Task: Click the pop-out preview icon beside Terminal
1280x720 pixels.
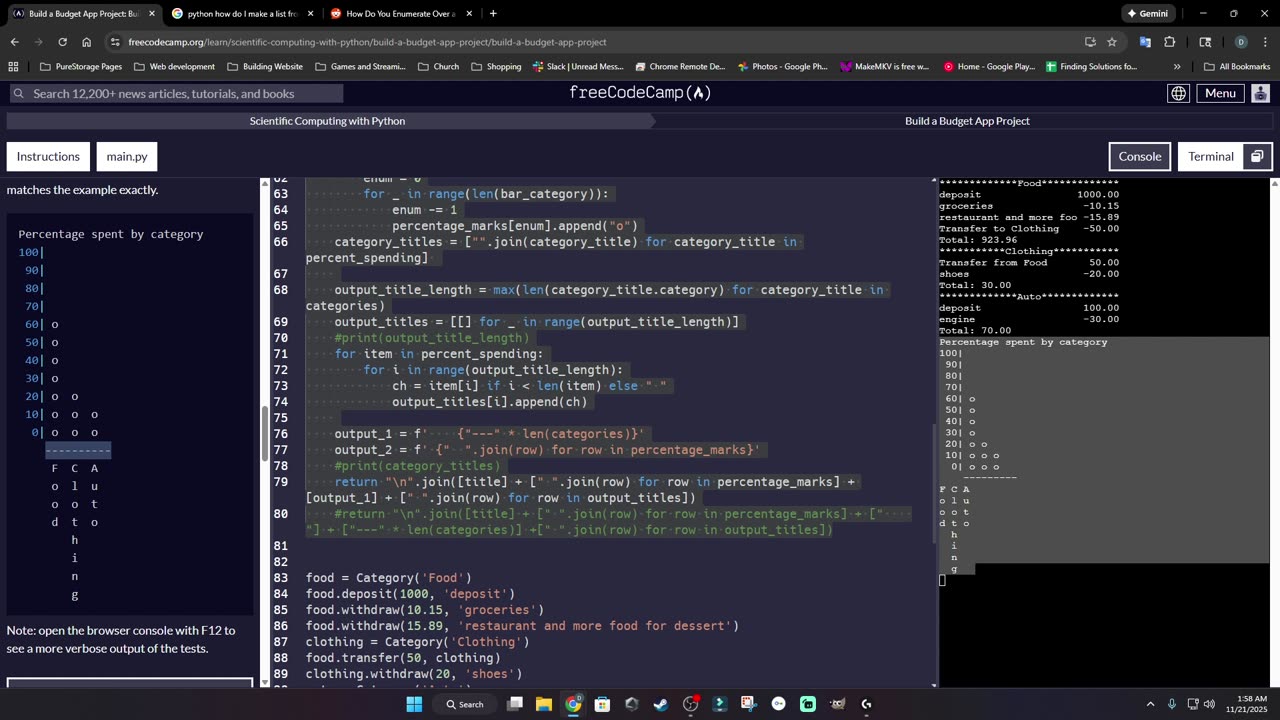Action: [1258, 156]
